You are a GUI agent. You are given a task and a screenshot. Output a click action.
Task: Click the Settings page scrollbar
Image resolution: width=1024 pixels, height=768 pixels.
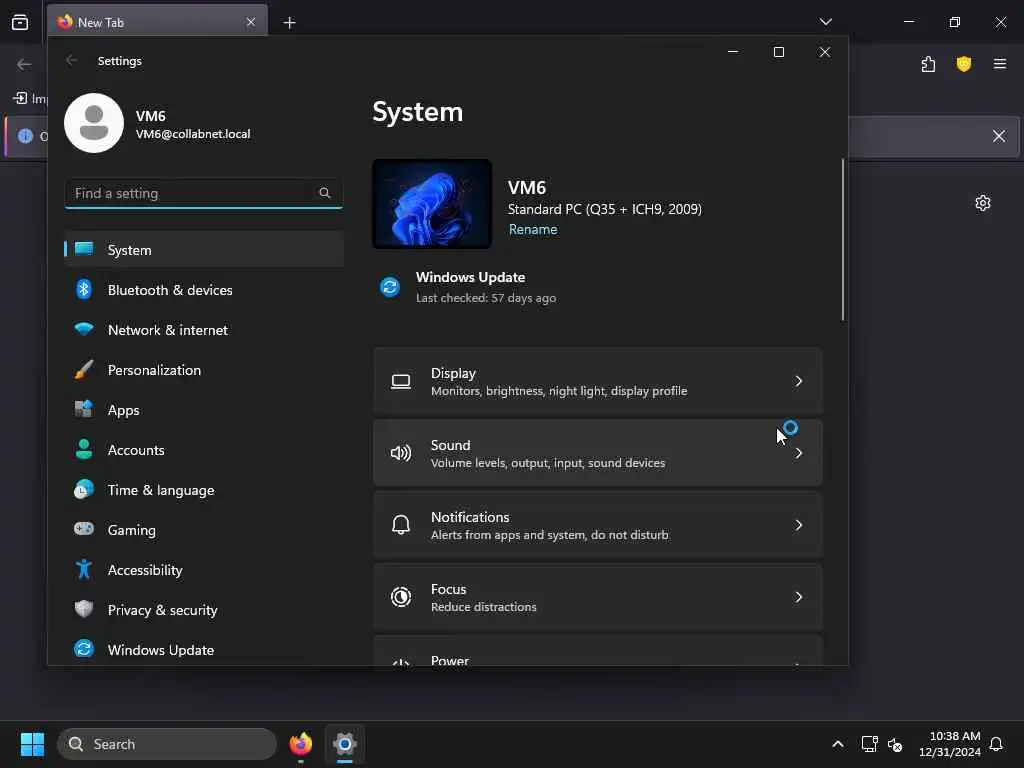click(842, 240)
